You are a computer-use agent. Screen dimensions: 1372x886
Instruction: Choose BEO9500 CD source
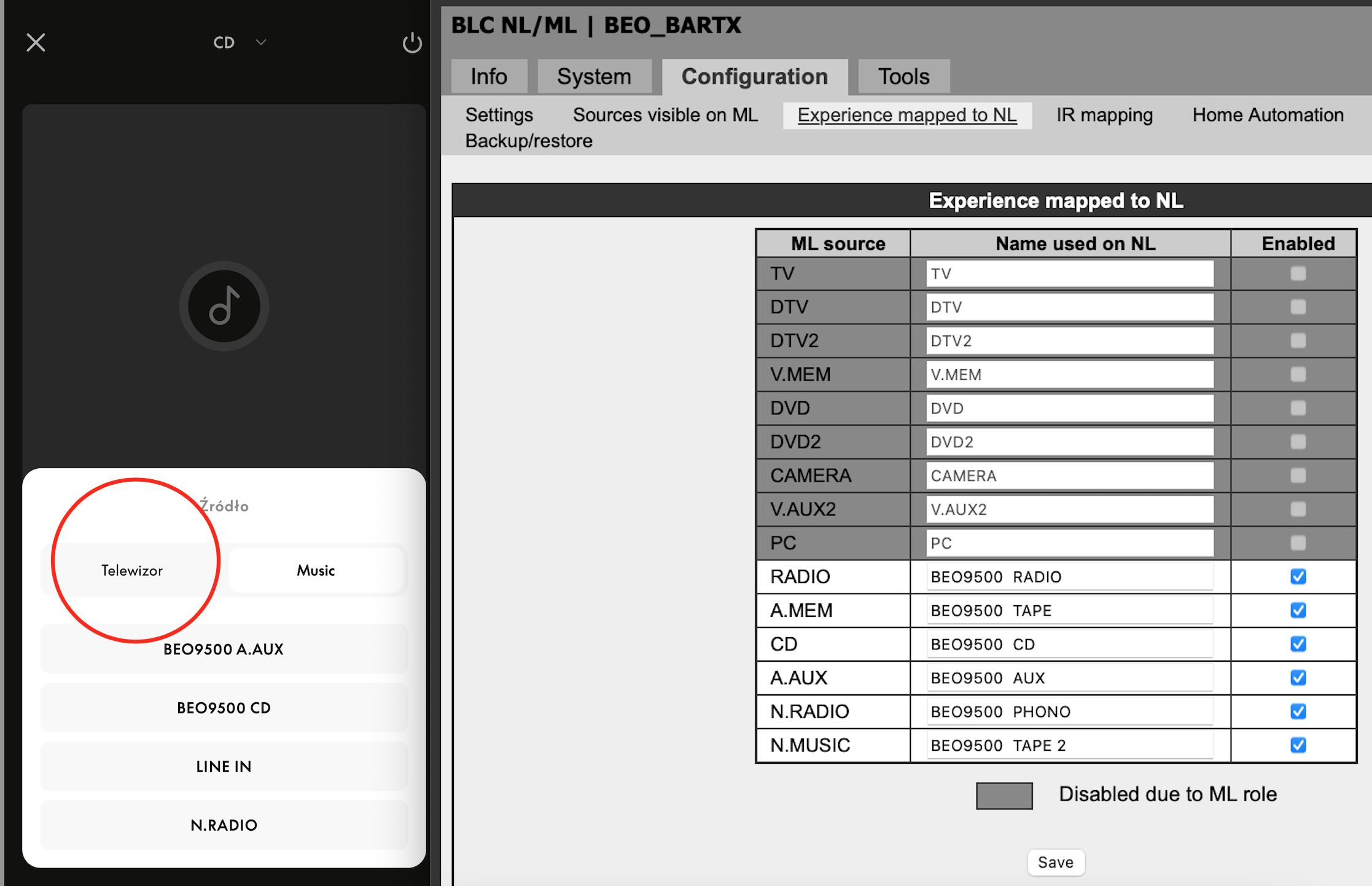pyautogui.click(x=224, y=708)
